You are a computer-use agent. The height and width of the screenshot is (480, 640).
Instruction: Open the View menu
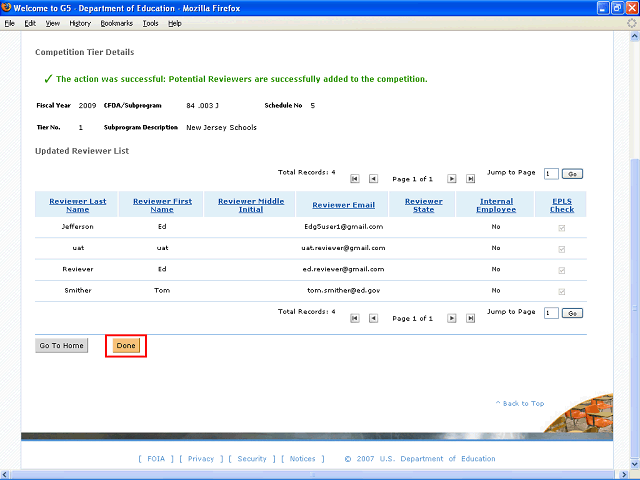click(x=53, y=23)
